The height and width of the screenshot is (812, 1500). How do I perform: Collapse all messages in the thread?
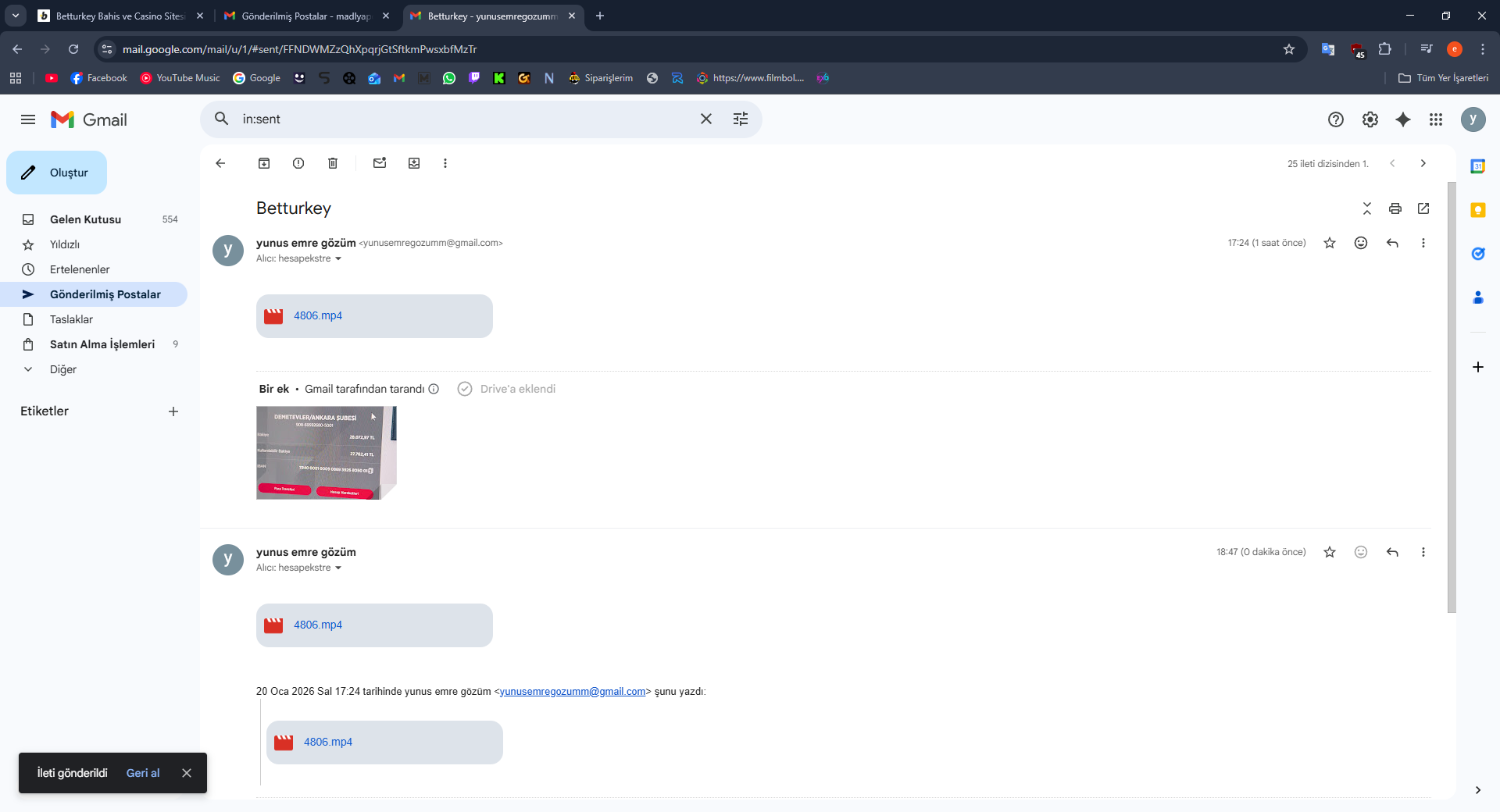[1367, 208]
